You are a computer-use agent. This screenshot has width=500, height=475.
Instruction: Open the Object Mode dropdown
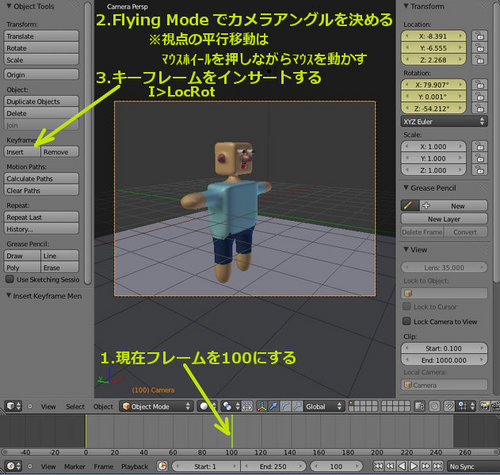click(x=156, y=406)
